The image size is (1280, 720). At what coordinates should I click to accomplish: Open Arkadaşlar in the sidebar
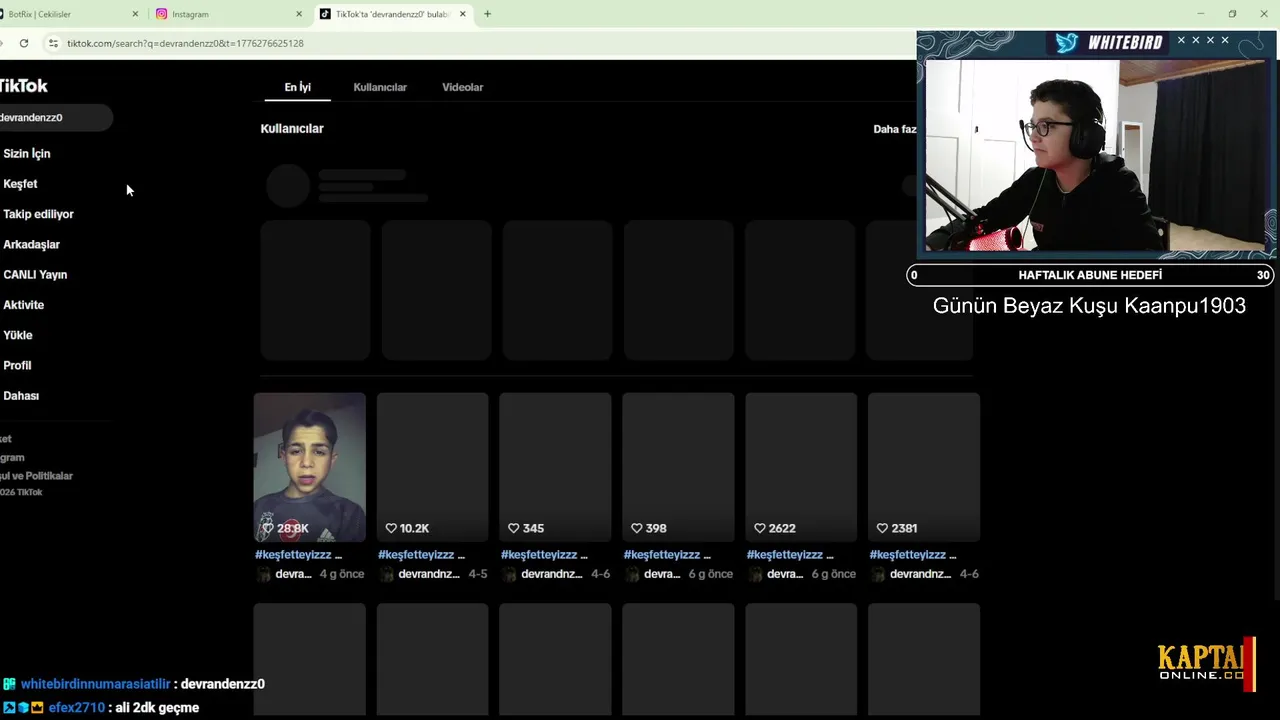point(31,244)
